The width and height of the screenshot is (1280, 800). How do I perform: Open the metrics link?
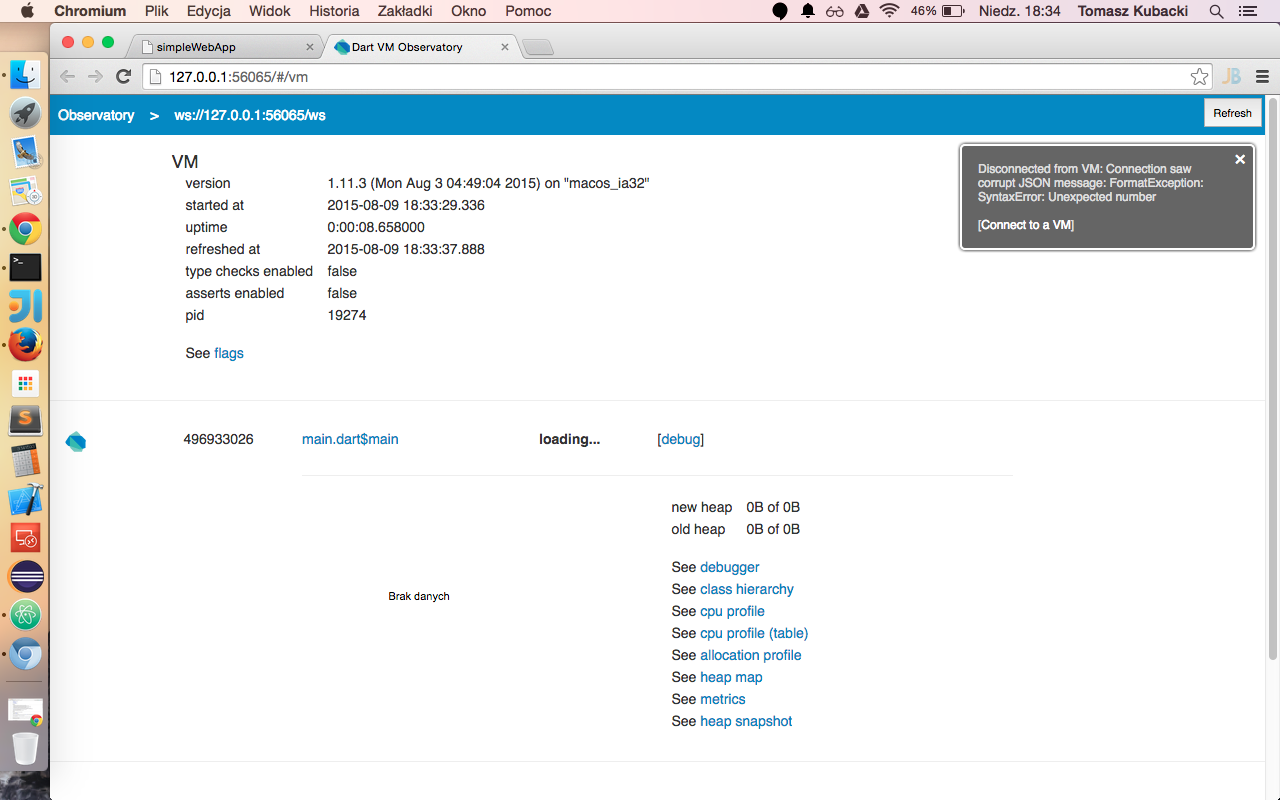(x=723, y=699)
